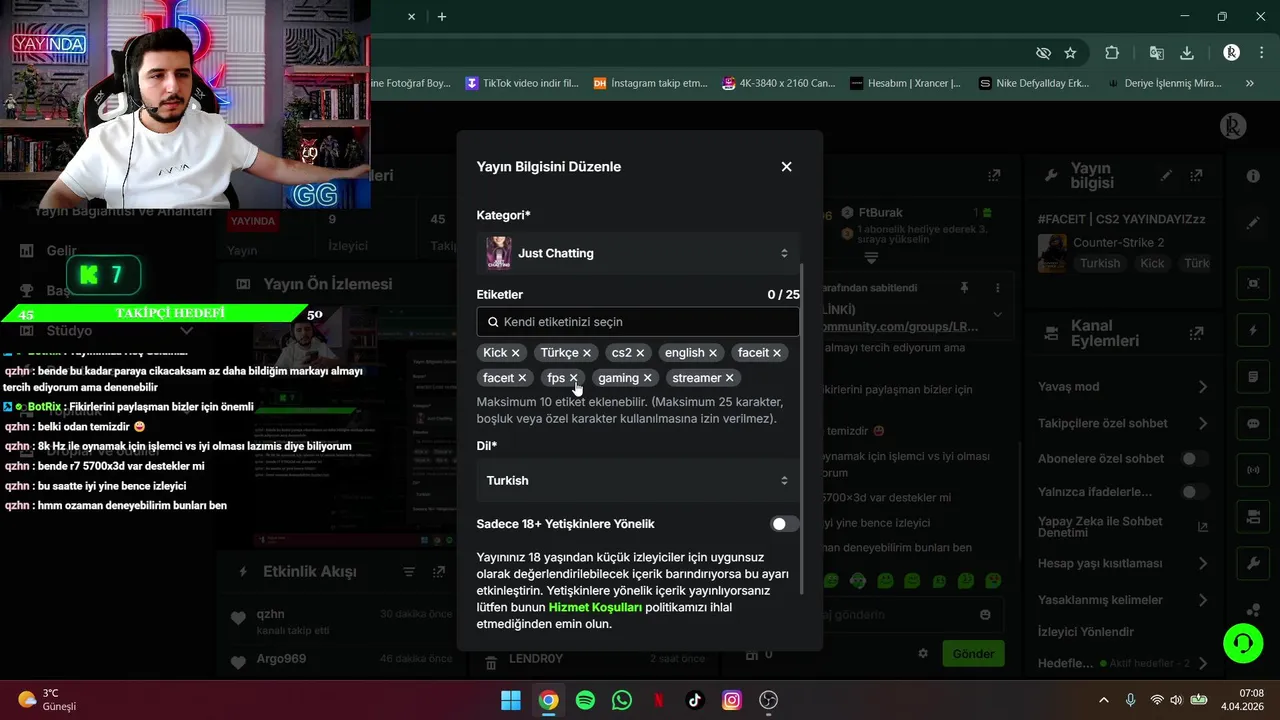Open the 4K-3840 x 2160 bookmark
The image size is (1280, 720).
coord(778,84)
